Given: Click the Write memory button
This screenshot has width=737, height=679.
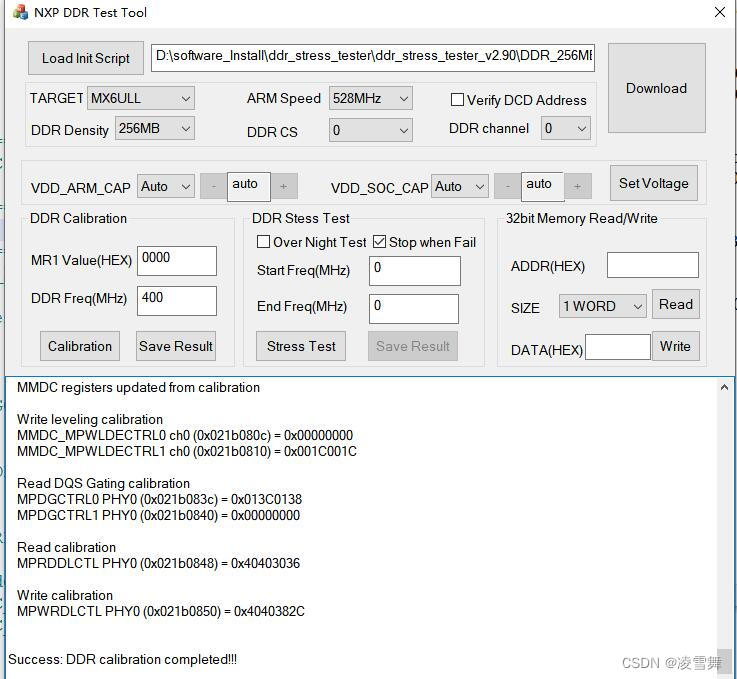Looking at the screenshot, I should [x=675, y=346].
